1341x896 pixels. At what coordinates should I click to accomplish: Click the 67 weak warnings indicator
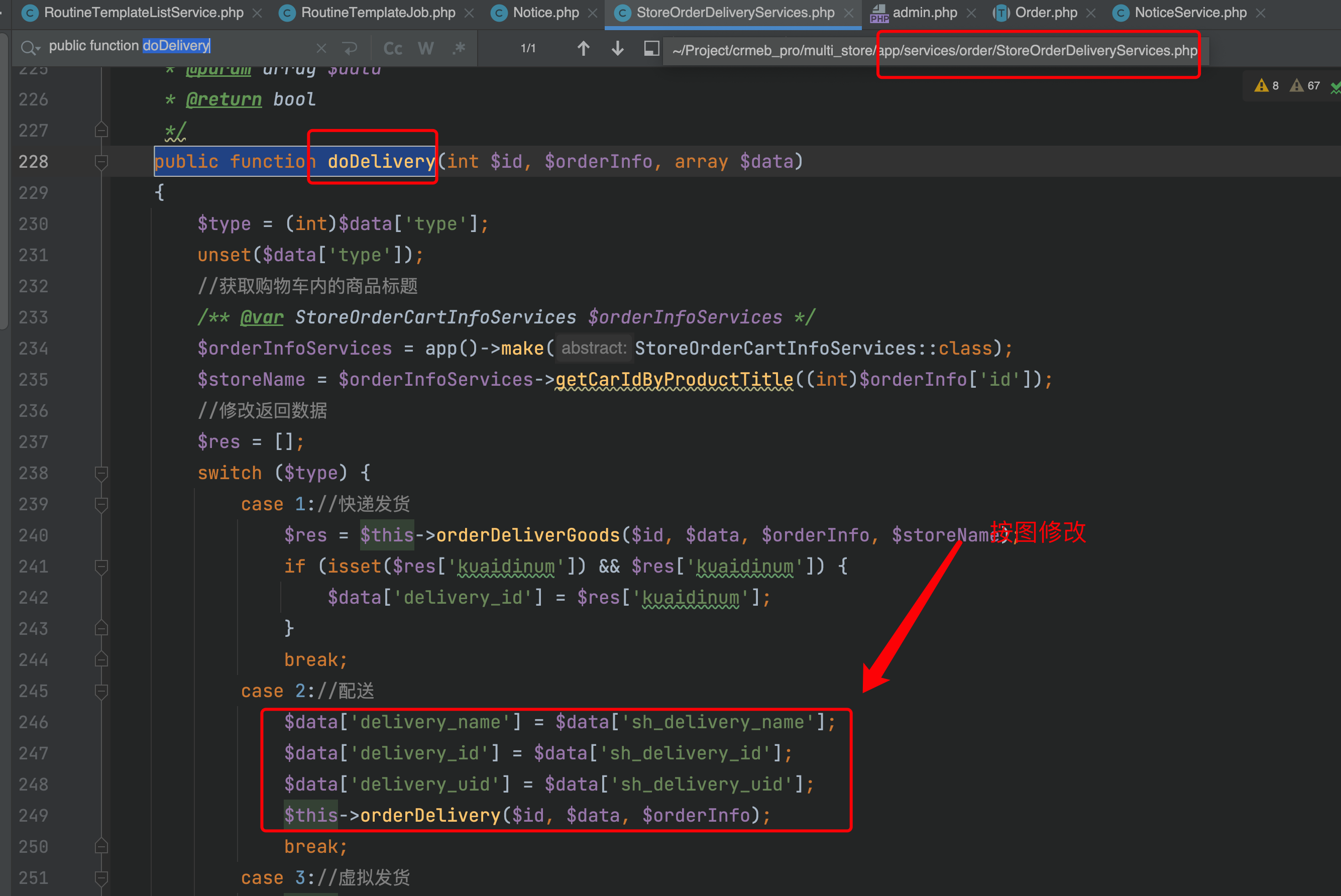click(1305, 86)
